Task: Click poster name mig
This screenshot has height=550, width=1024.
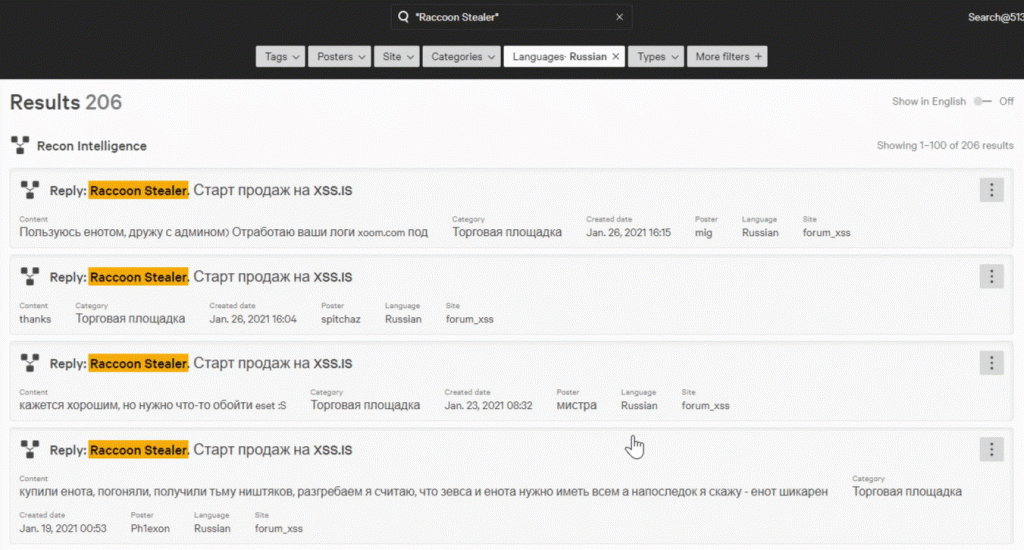Action: point(703,233)
